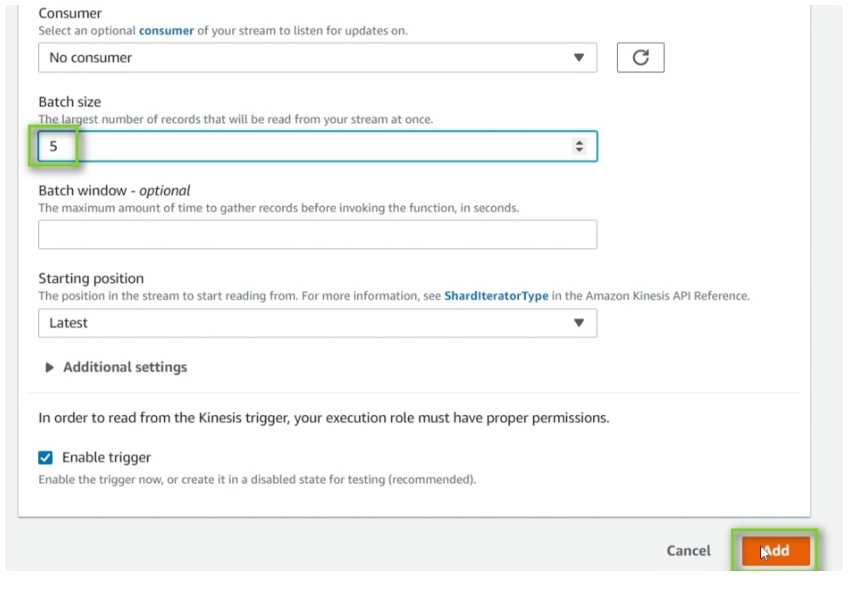This screenshot has height=589, width=852.
Task: Click the Consumer dropdown arrow icon
Action: click(x=579, y=58)
